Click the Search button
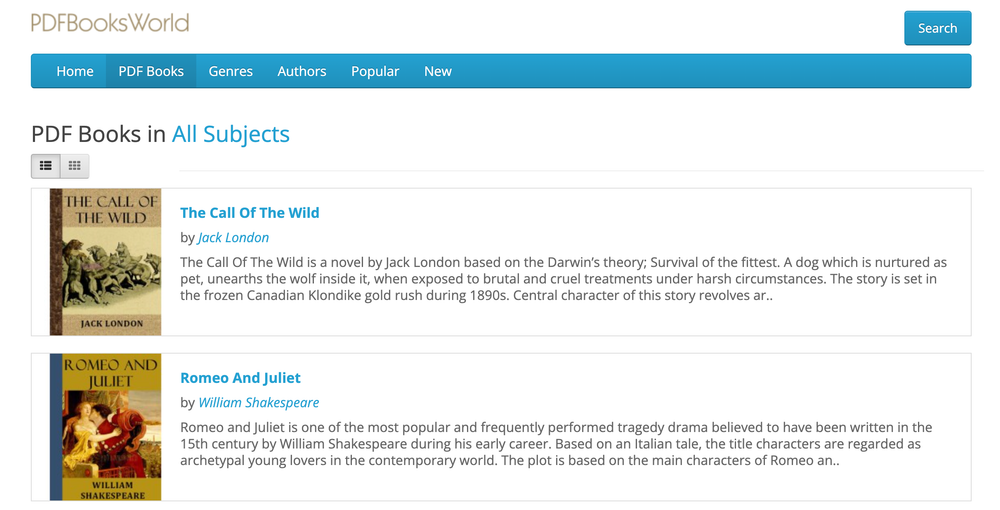 [x=938, y=28]
